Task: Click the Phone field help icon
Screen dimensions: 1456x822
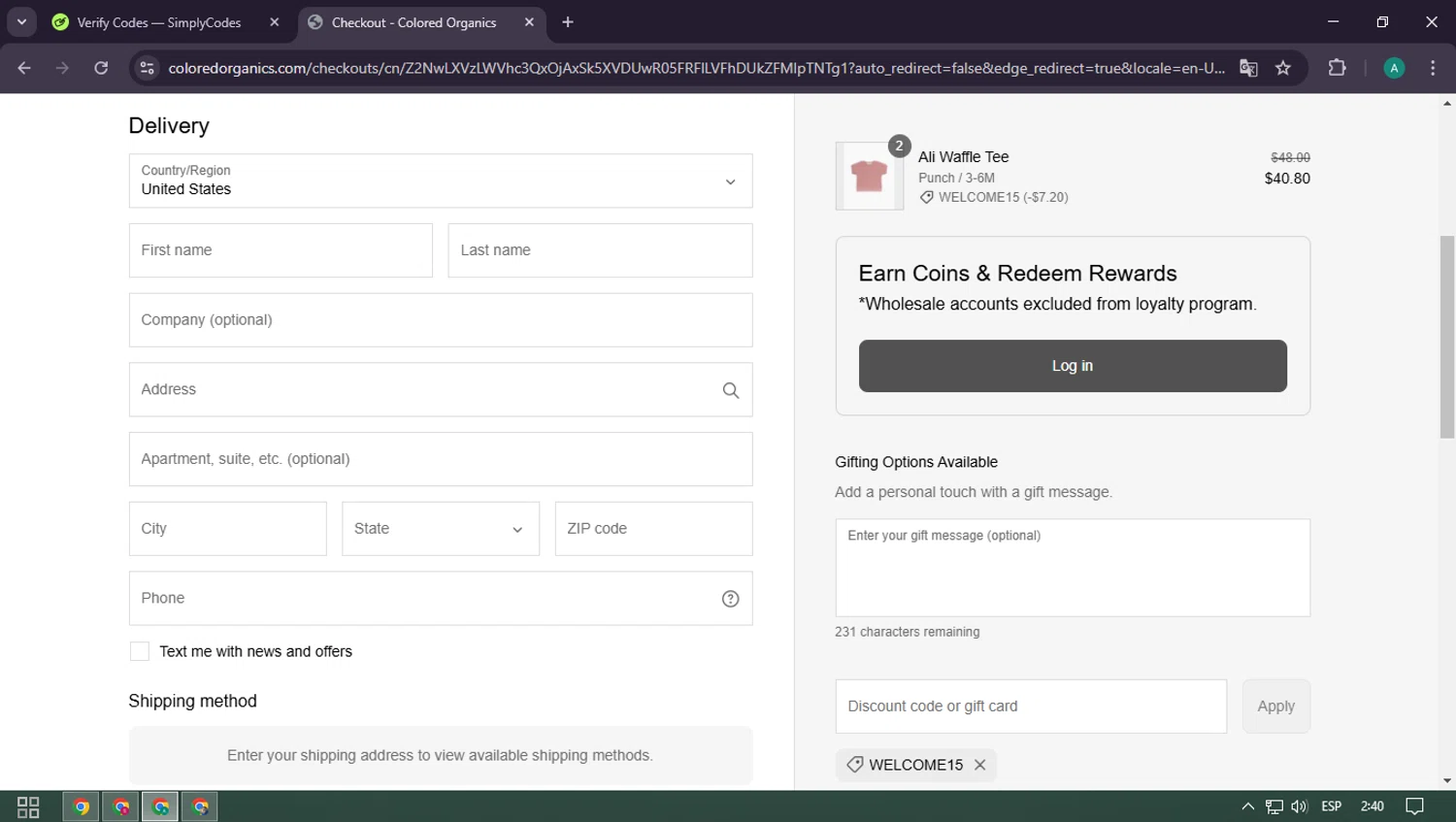Action: pyautogui.click(x=731, y=599)
